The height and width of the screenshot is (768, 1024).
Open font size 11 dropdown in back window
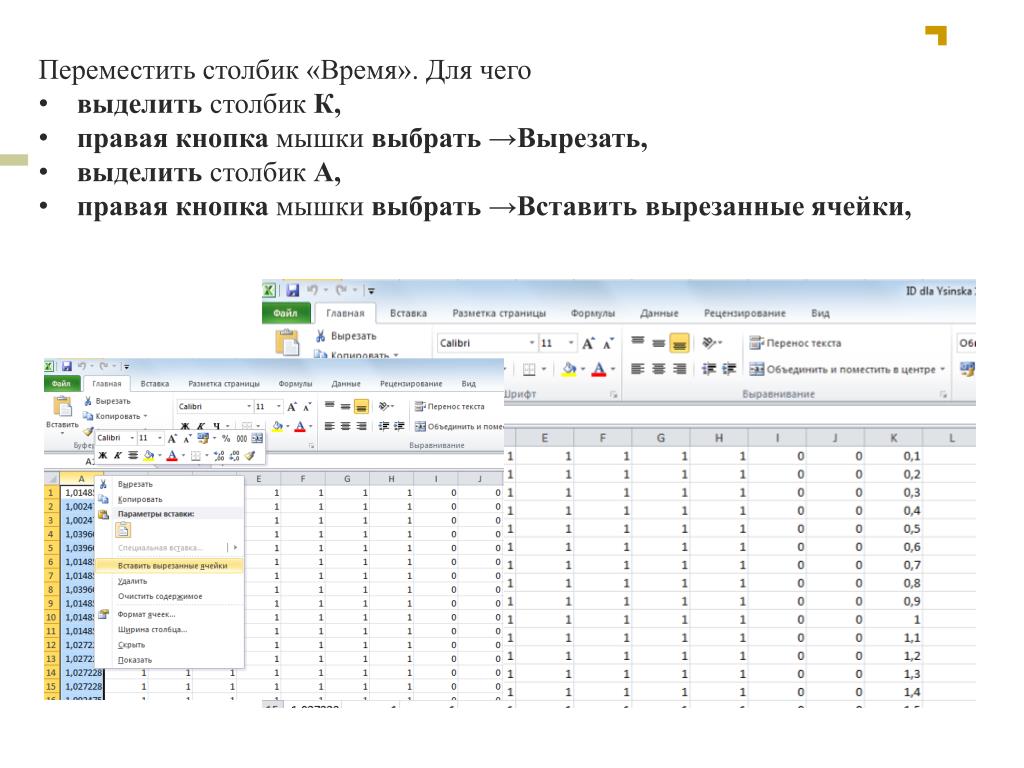[x=571, y=343]
